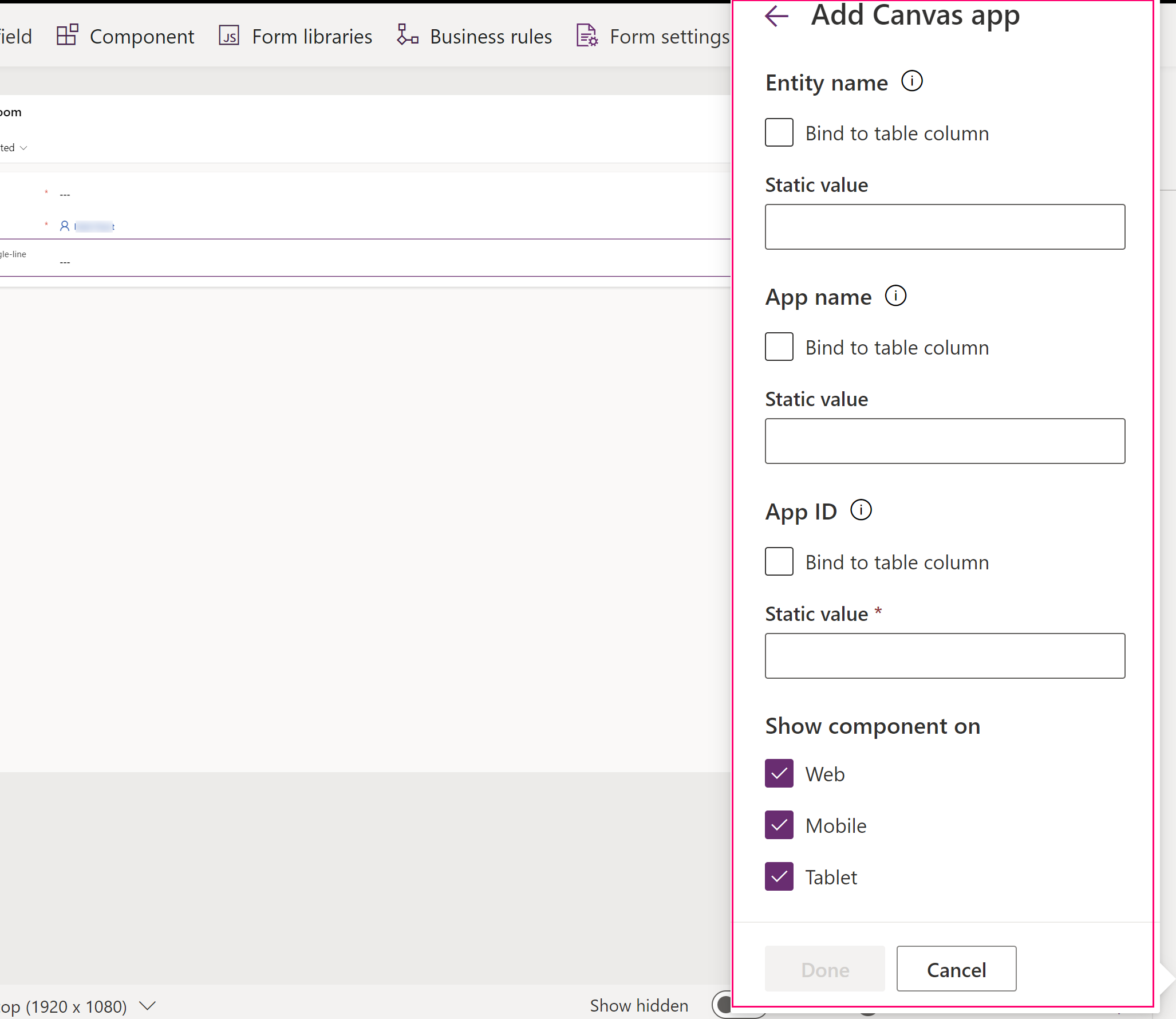
Task: Enable Bind to table column for Entity name
Action: point(779,133)
